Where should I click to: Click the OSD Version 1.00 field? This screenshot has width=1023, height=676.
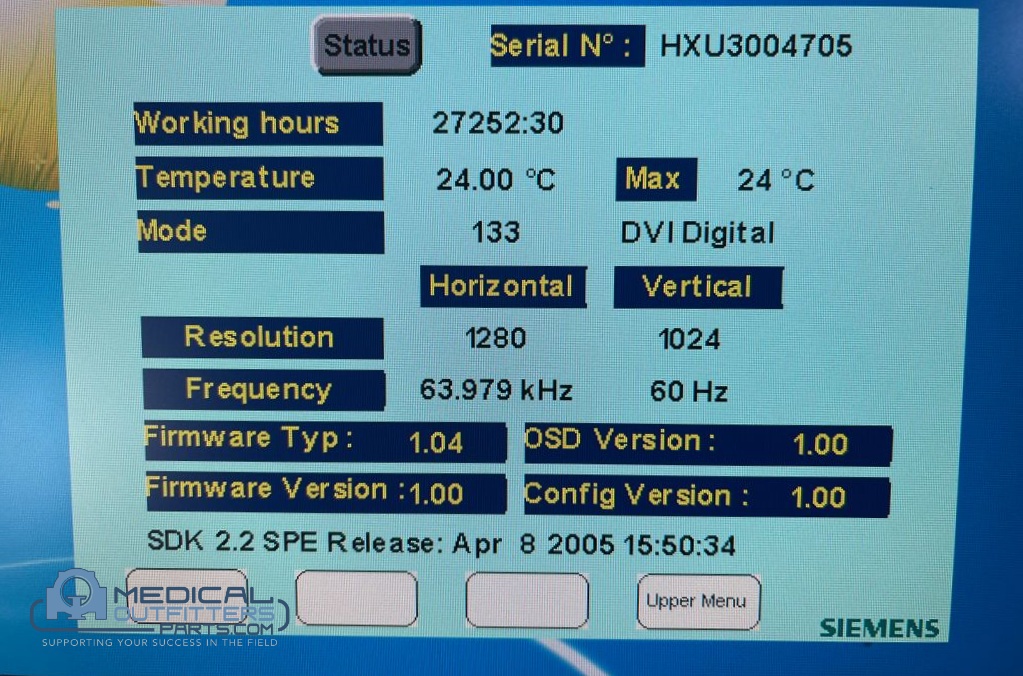(708, 445)
